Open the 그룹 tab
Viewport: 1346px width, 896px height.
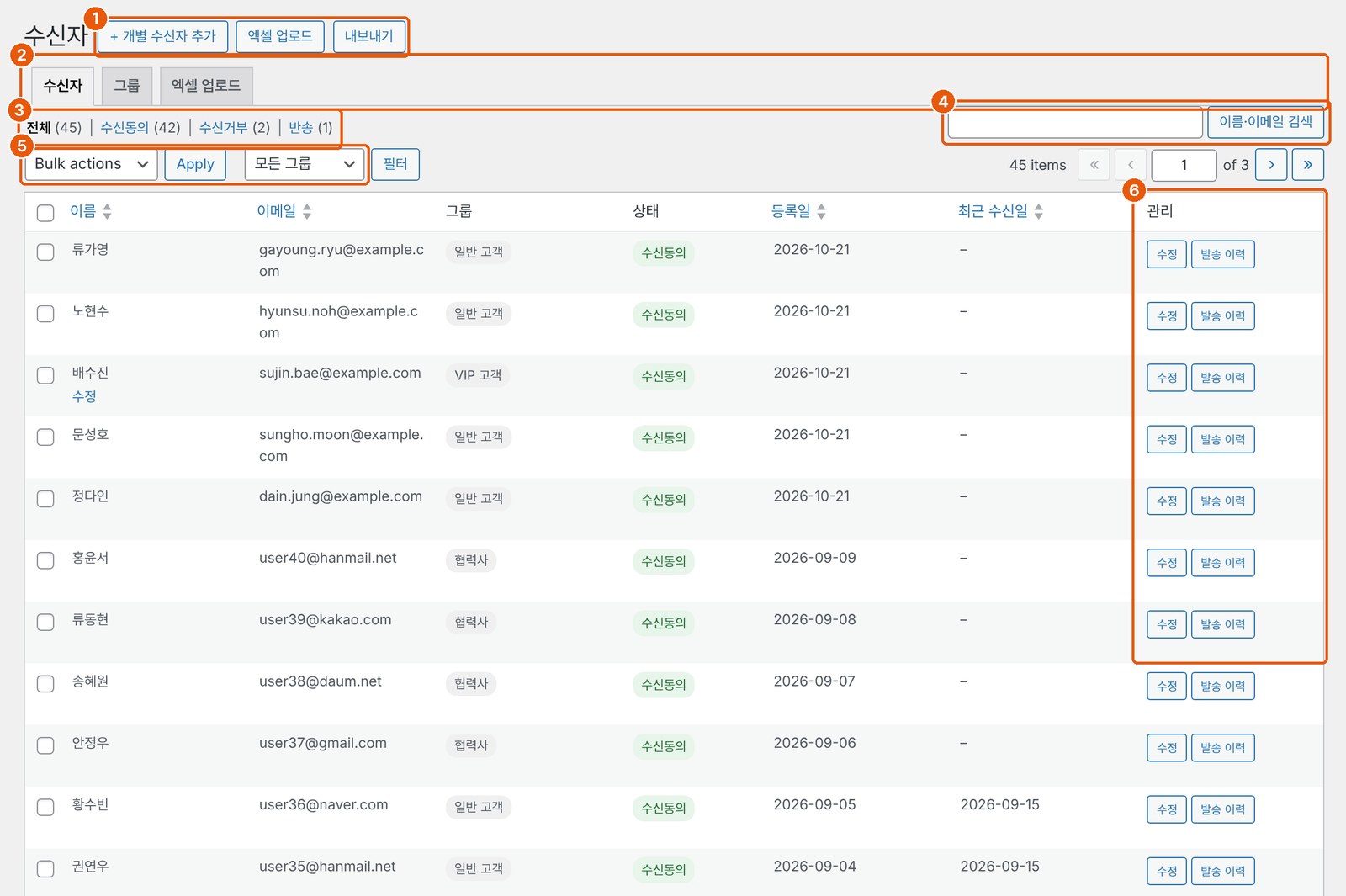127,86
